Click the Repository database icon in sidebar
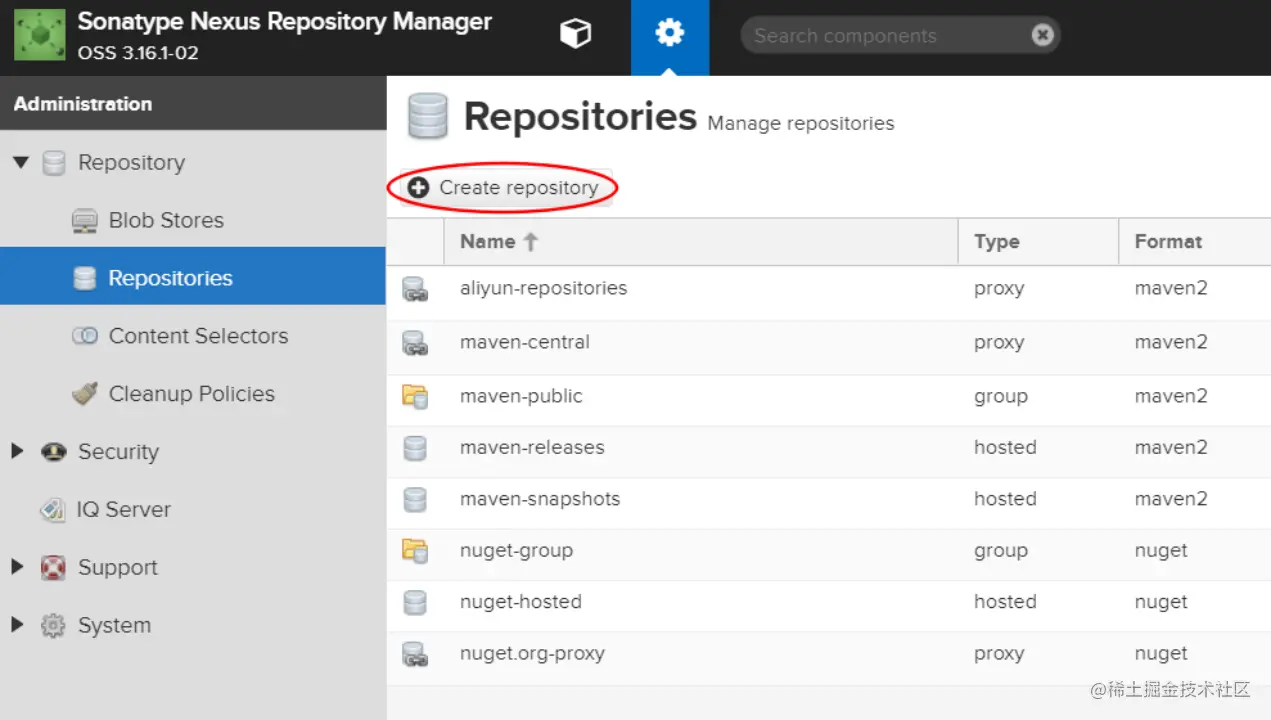This screenshot has width=1271, height=720. 54,163
